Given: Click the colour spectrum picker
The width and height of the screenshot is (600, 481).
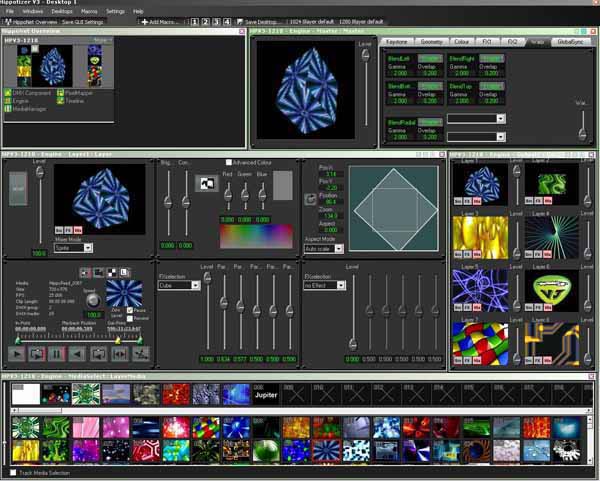Looking at the screenshot, I should pyautogui.click(x=256, y=236).
